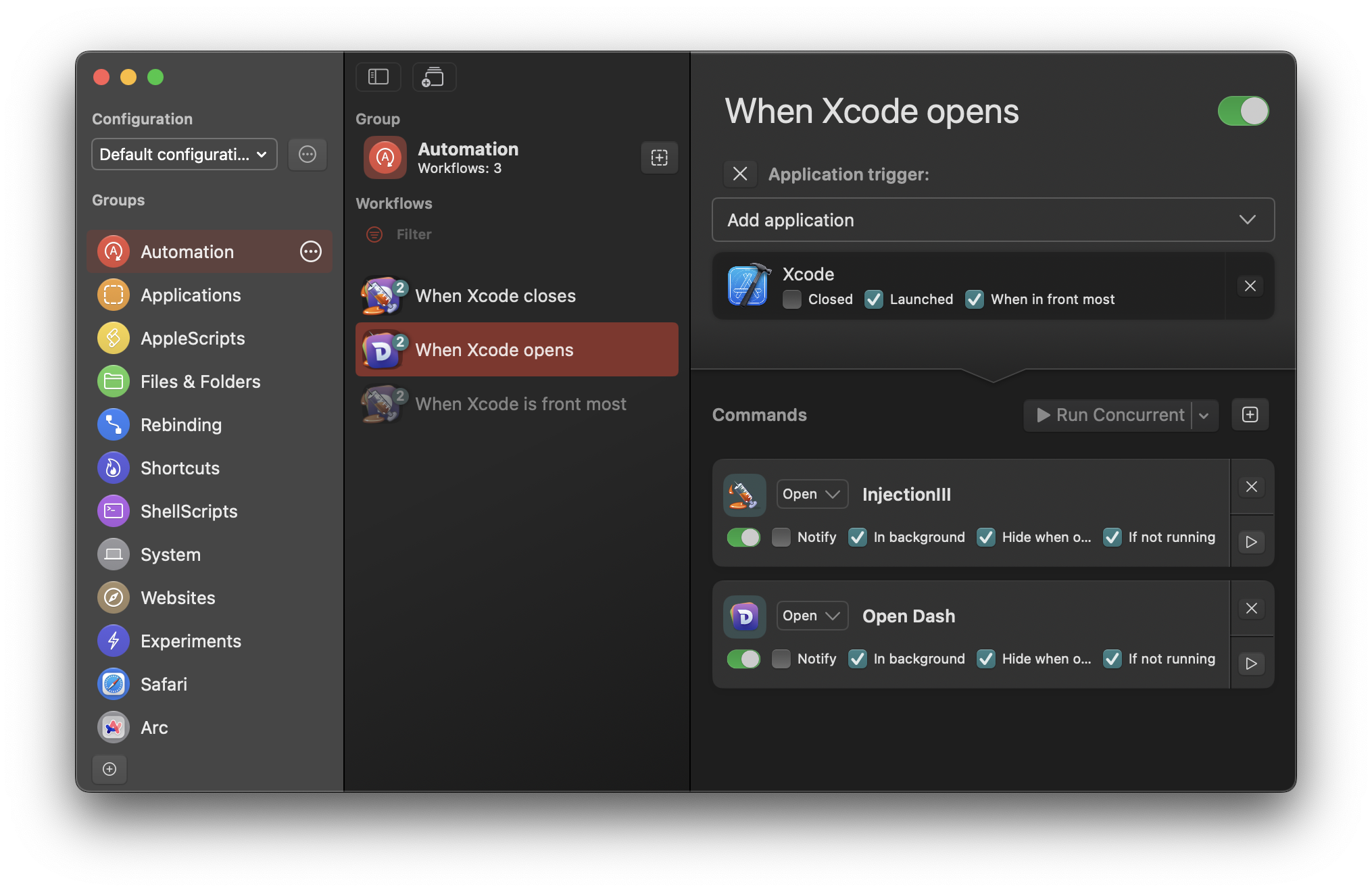Remove Xcode from application trigger
Screen dimensions: 1372x892
pyautogui.click(x=1250, y=286)
